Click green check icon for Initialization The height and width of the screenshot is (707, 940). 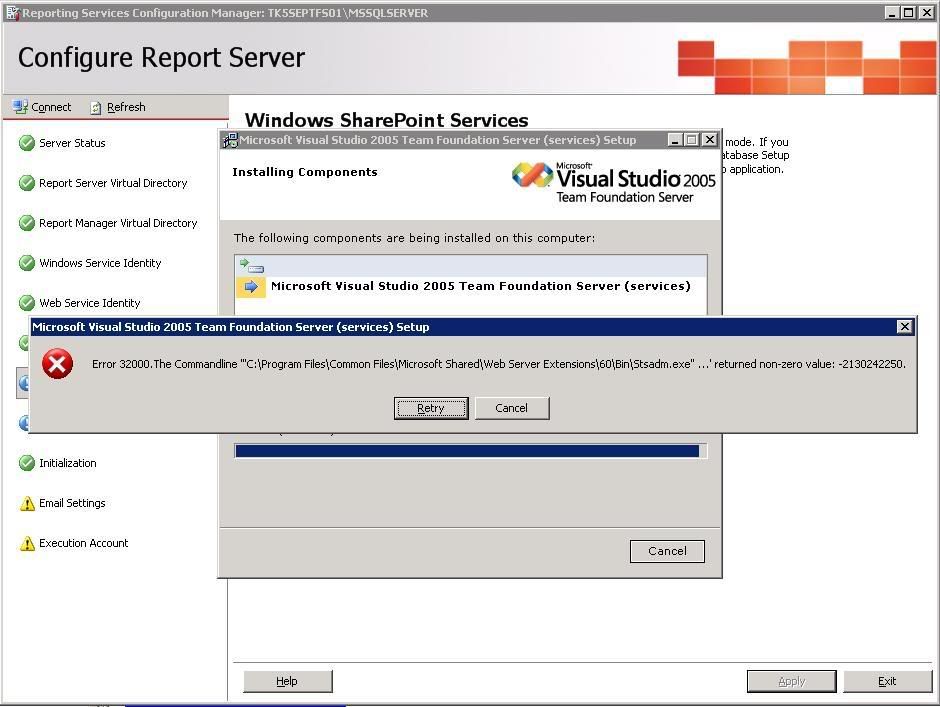[x=27, y=464]
